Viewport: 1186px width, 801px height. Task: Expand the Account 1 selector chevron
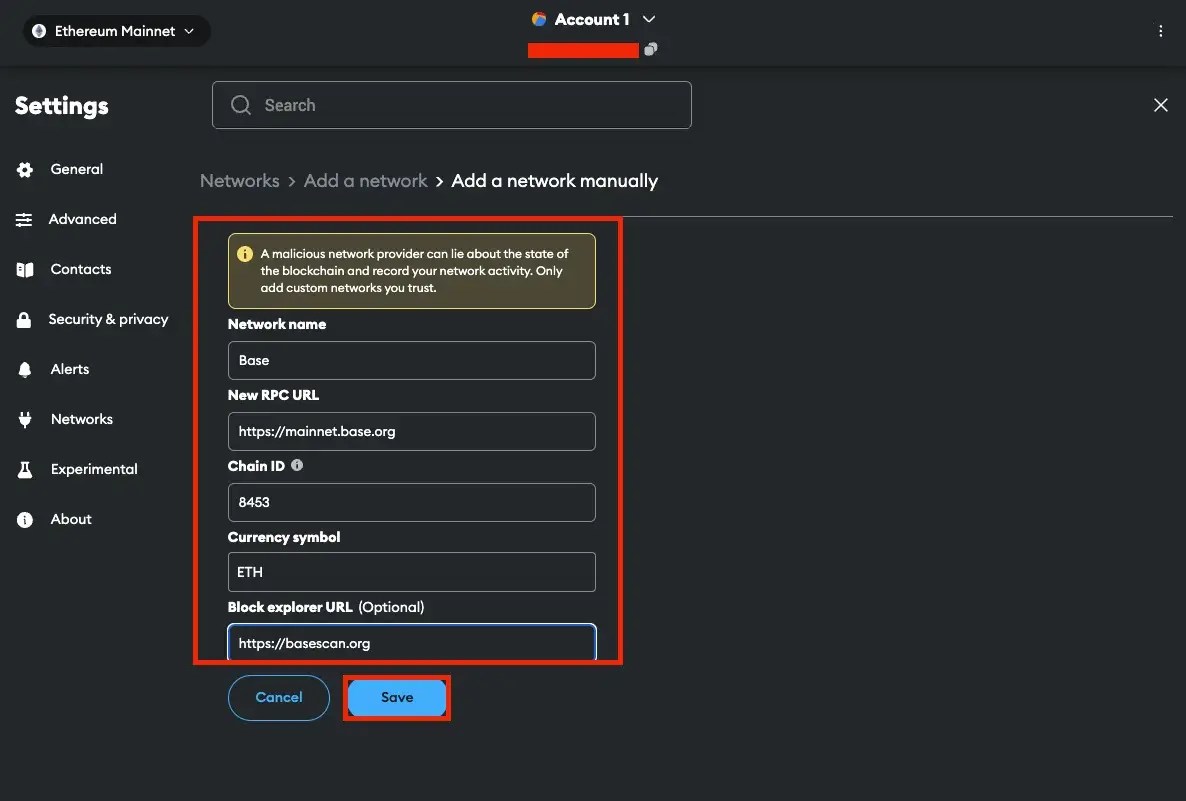pyautogui.click(x=648, y=19)
